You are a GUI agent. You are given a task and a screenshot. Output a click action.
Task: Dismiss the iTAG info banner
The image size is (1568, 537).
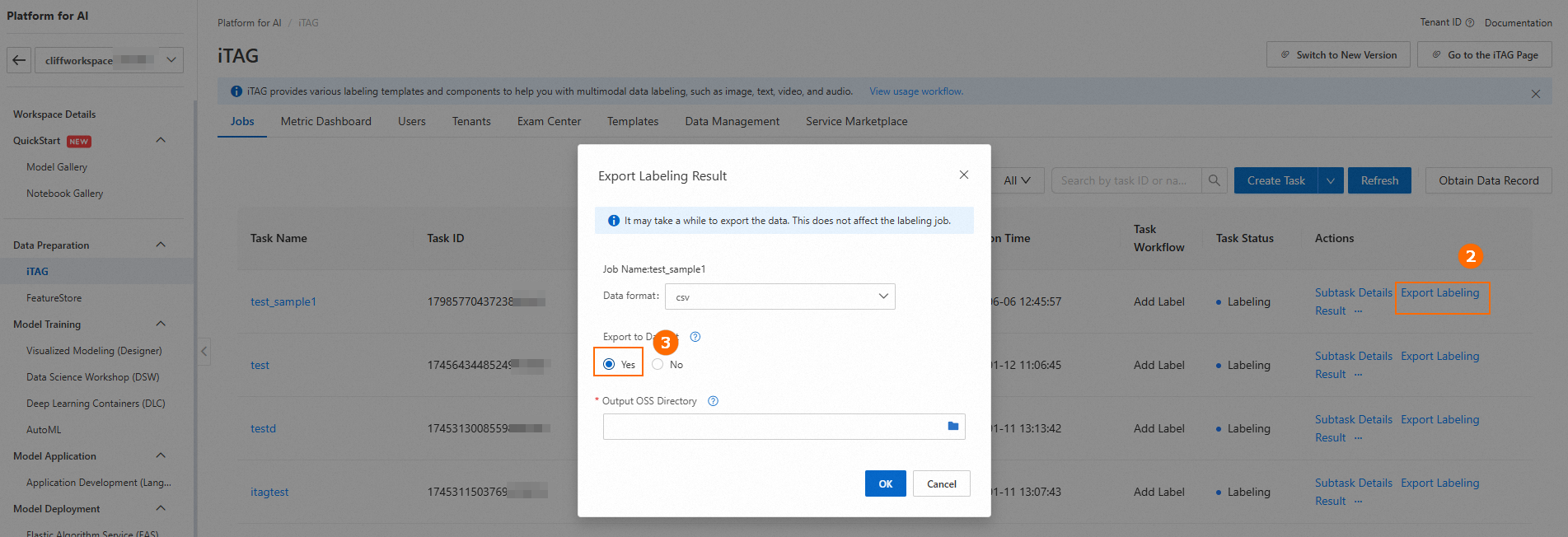click(1536, 94)
